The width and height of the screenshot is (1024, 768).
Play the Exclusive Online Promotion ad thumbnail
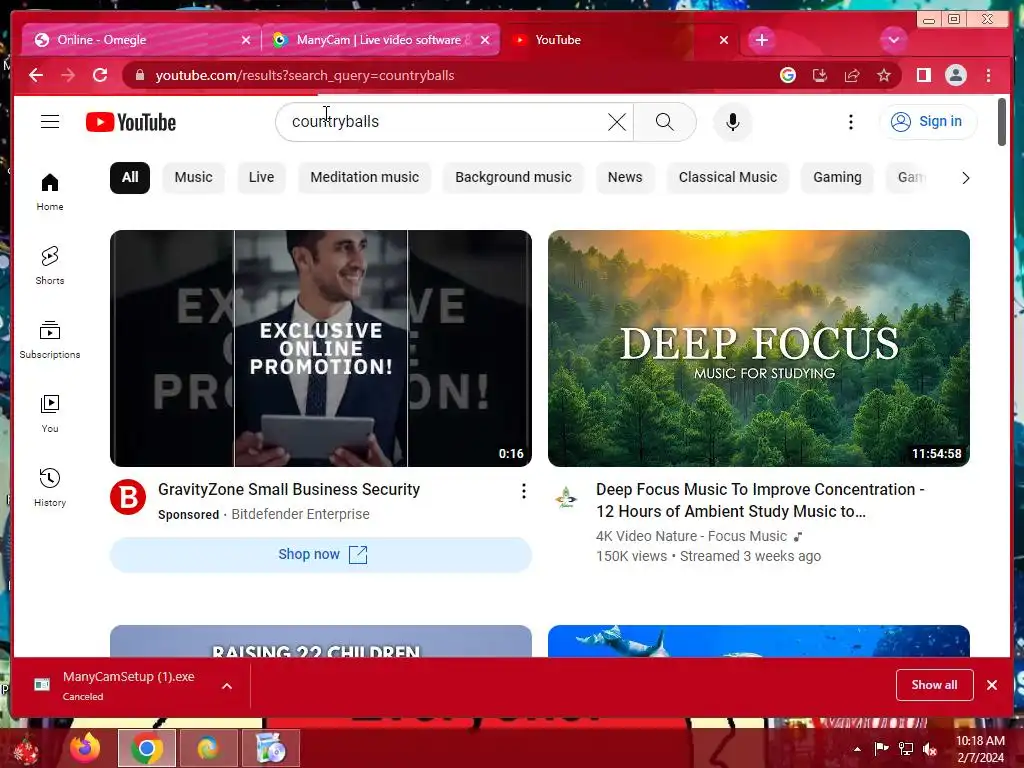tap(321, 348)
